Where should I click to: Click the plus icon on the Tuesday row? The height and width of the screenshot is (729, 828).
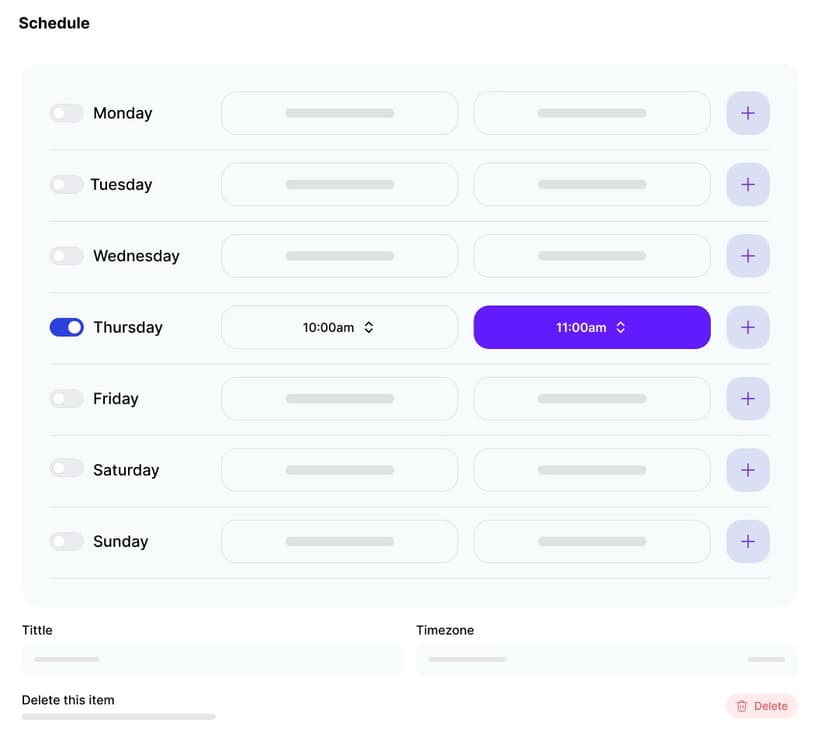[x=747, y=184]
